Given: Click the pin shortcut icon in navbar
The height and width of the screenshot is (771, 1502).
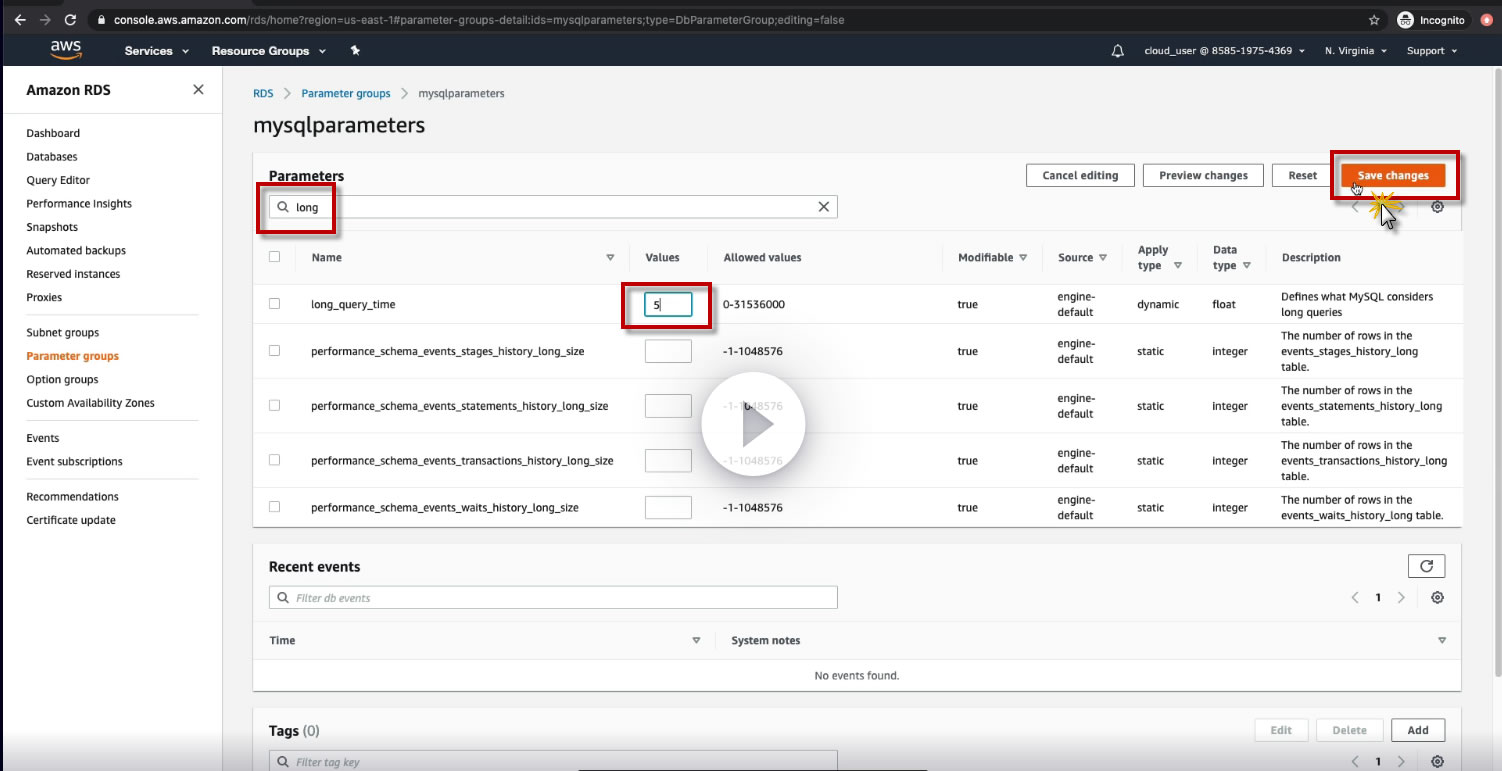Looking at the screenshot, I should pyautogui.click(x=355, y=51).
